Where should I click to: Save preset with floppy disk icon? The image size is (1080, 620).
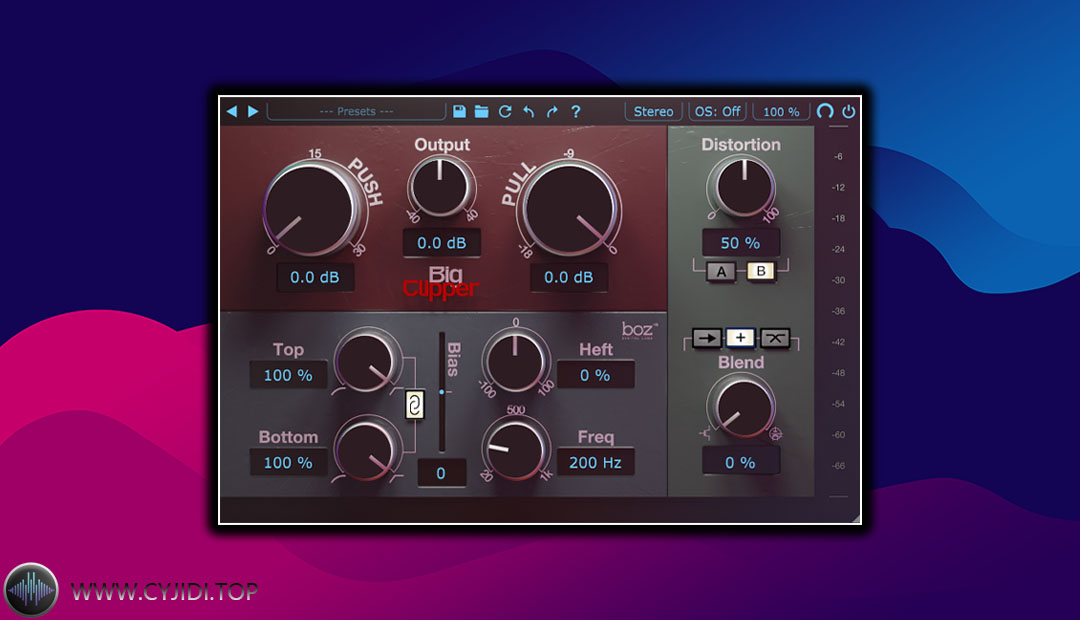click(459, 112)
